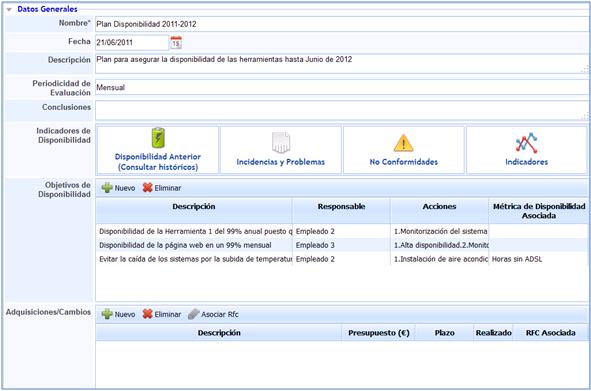
Task: Select the Herramienta 1 objective row
Action: point(341,231)
